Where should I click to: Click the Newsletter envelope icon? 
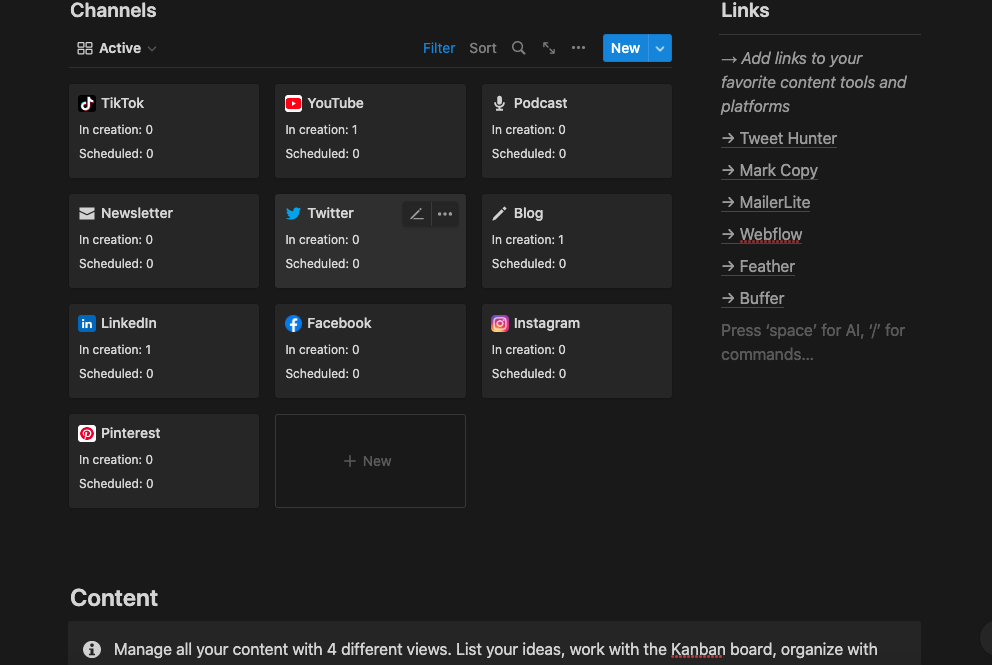[x=87, y=213]
